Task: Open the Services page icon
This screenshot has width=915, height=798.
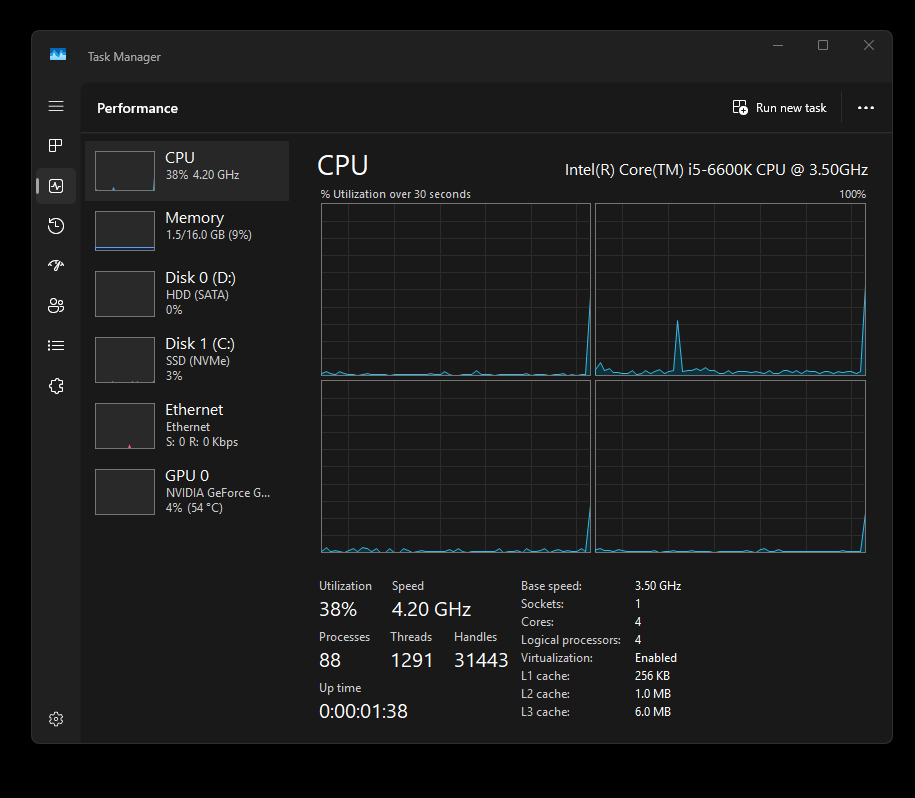Action: (x=56, y=386)
